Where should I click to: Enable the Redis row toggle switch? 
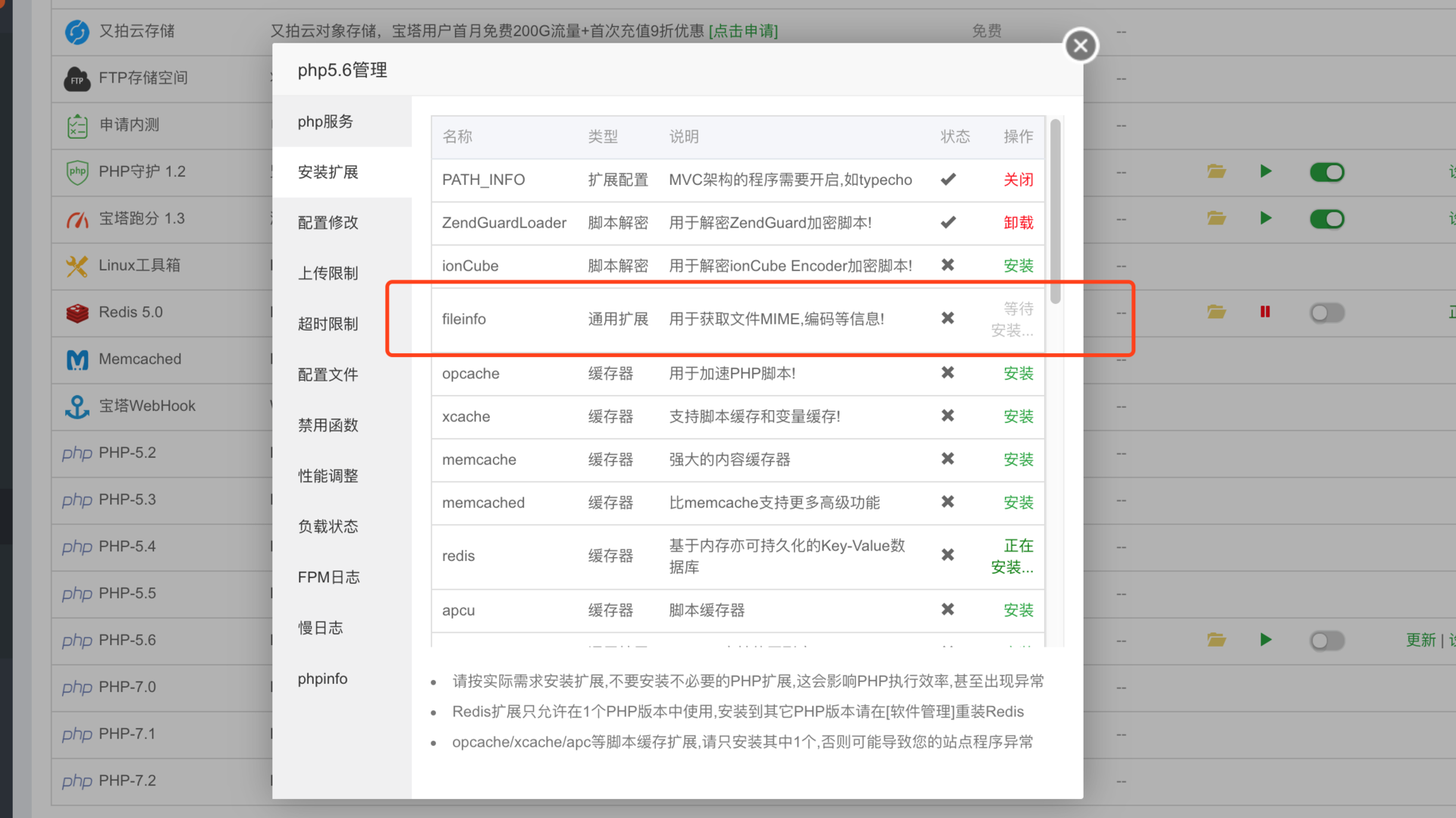1326,312
